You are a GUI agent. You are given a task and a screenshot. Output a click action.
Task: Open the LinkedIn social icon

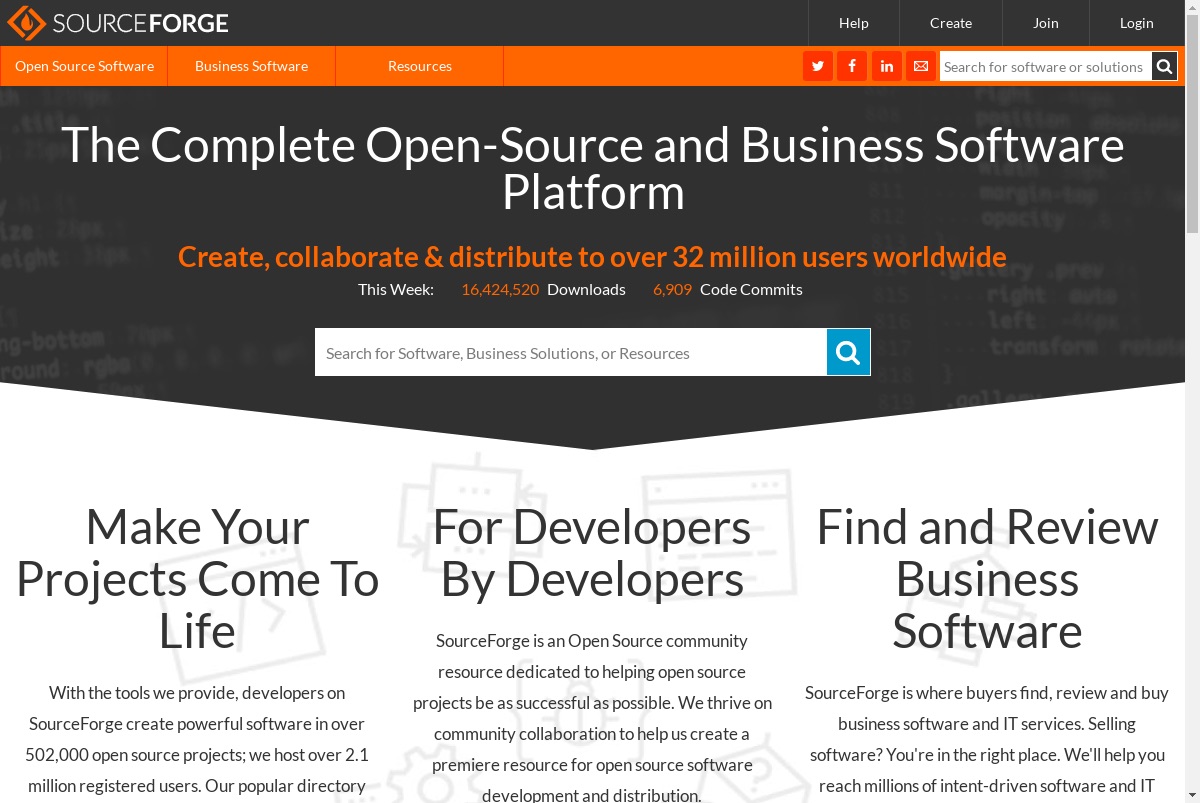pos(887,66)
